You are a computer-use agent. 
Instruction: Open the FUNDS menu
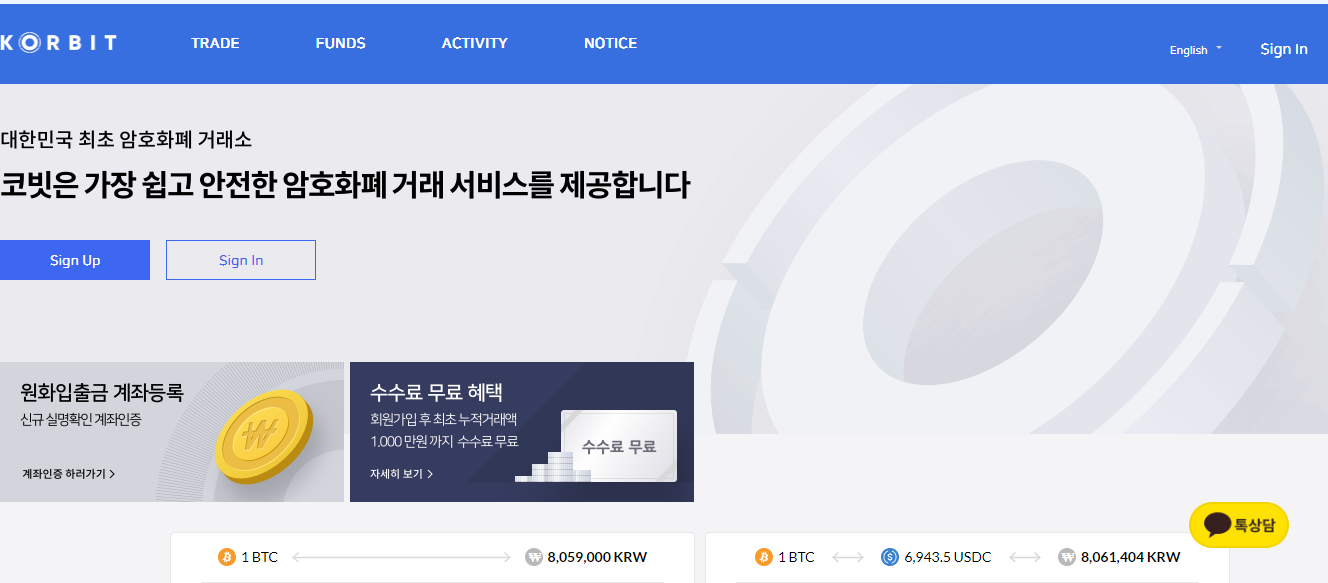pyautogui.click(x=341, y=43)
